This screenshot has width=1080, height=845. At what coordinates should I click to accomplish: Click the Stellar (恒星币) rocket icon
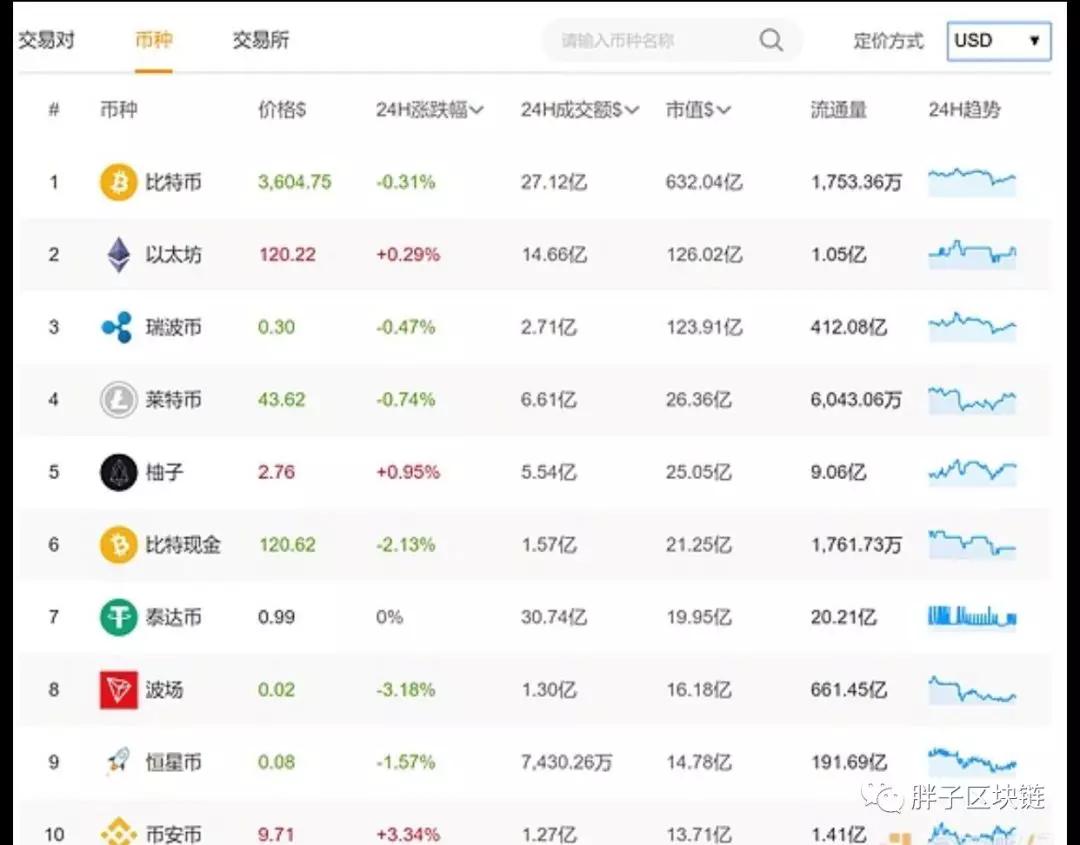118,762
